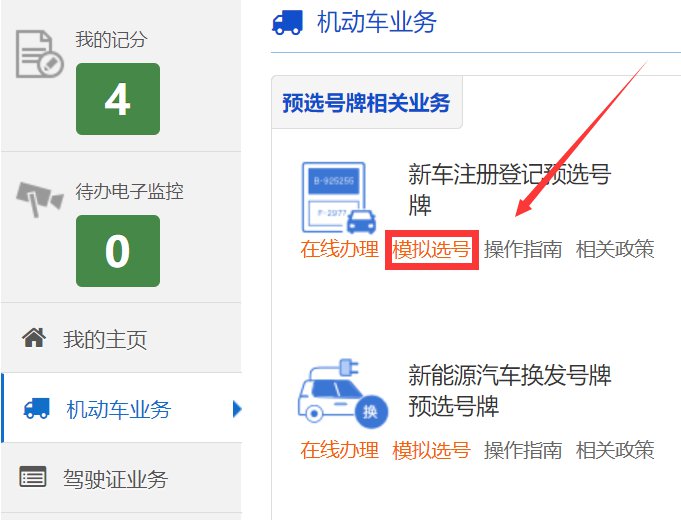Switch to the 预选号牌相关业务 tab

point(367,103)
